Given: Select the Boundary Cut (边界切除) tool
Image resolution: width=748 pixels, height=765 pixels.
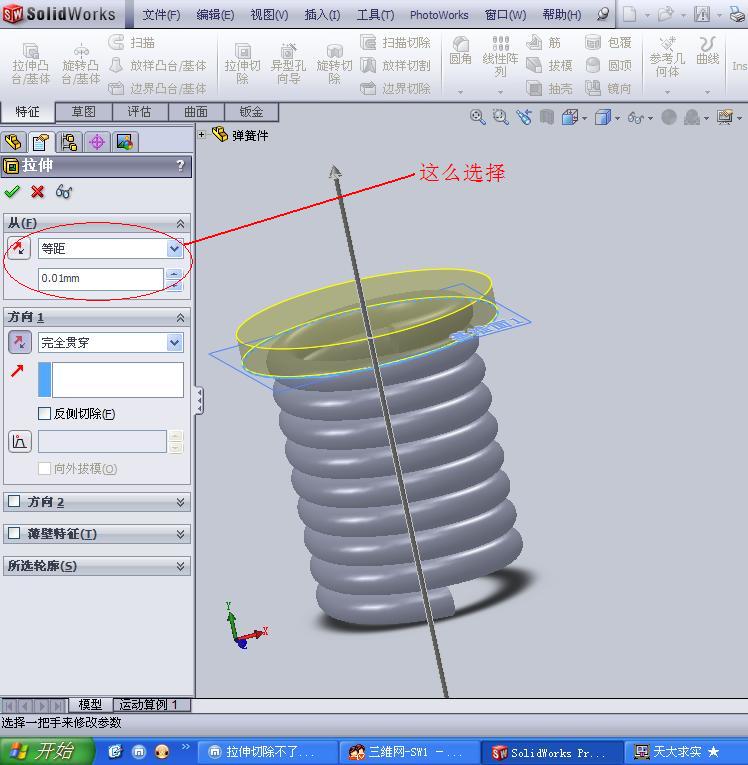Looking at the screenshot, I should pos(395,88).
